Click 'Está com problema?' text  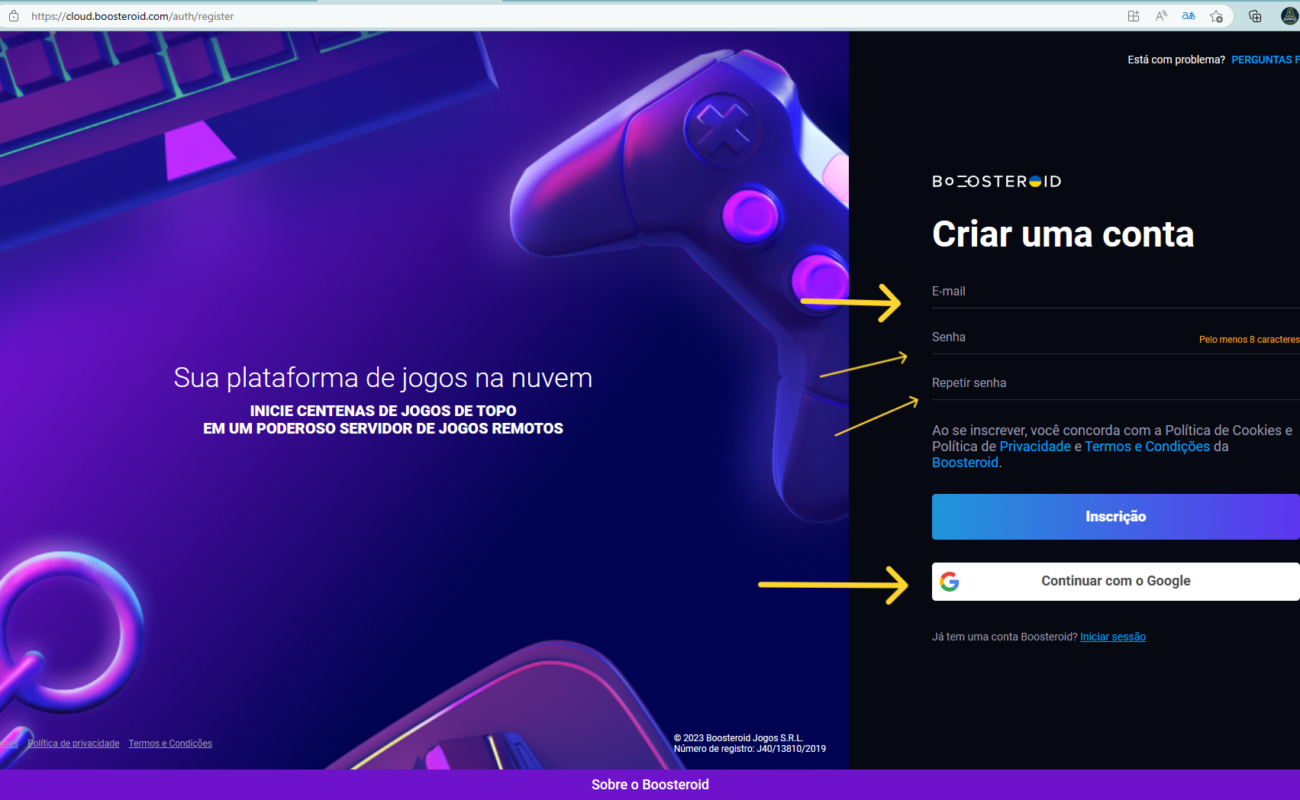(x=1176, y=60)
